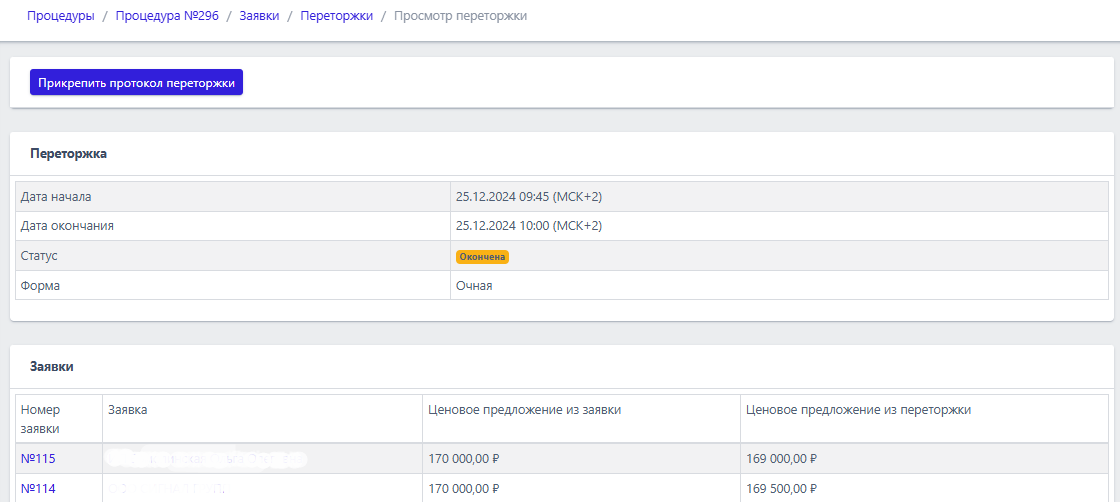
Task: Select the end date value 25.12.2024 10:00
Action: tap(528, 226)
